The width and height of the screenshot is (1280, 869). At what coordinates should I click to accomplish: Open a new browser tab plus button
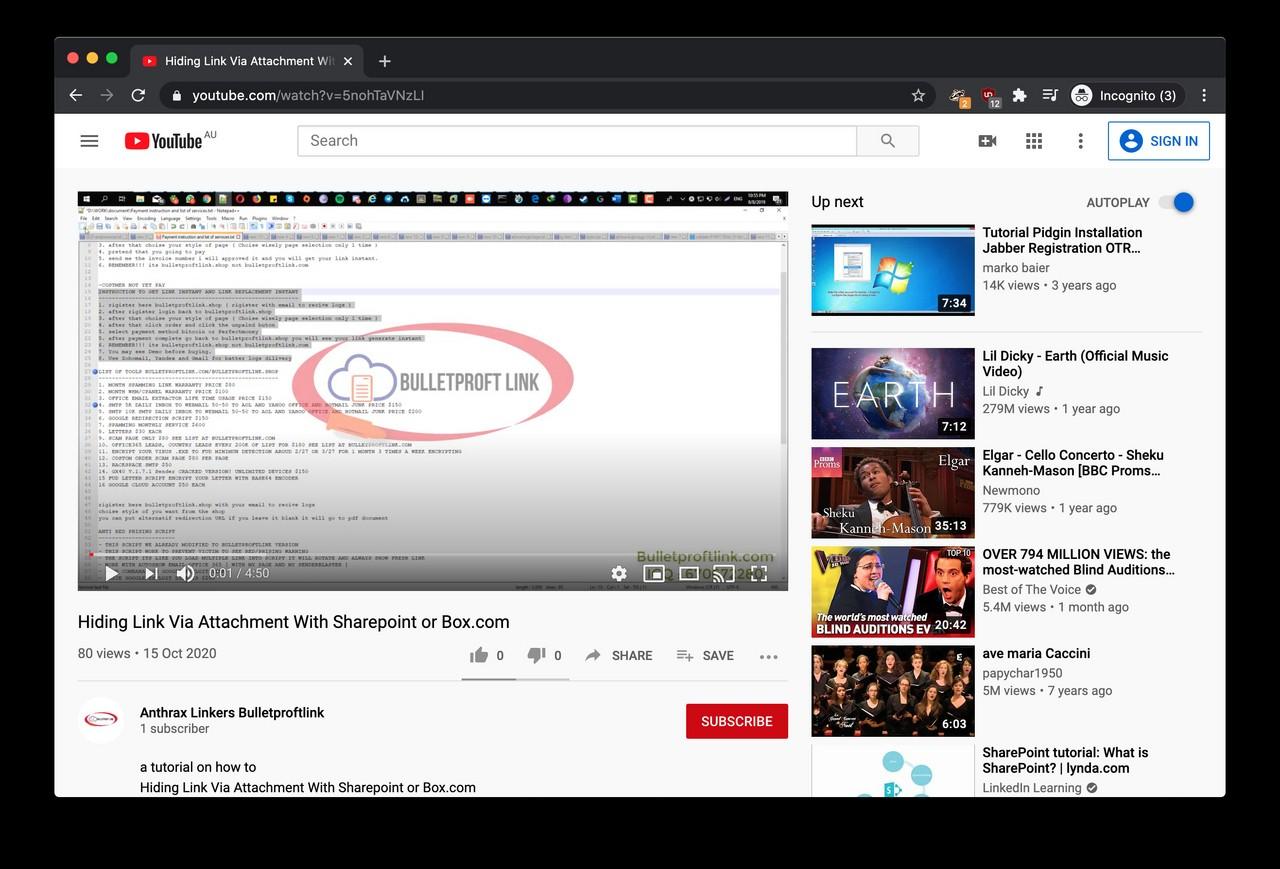pyautogui.click(x=385, y=61)
